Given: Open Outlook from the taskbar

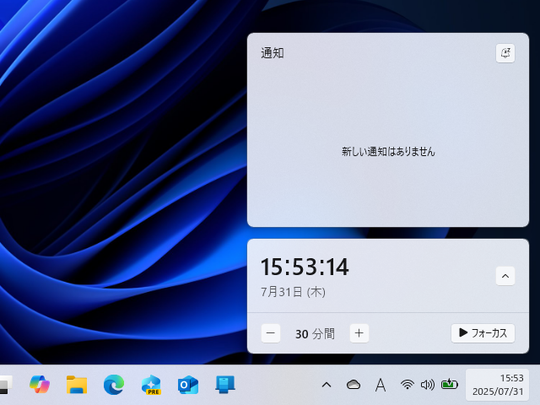Looking at the screenshot, I should click(188, 385).
